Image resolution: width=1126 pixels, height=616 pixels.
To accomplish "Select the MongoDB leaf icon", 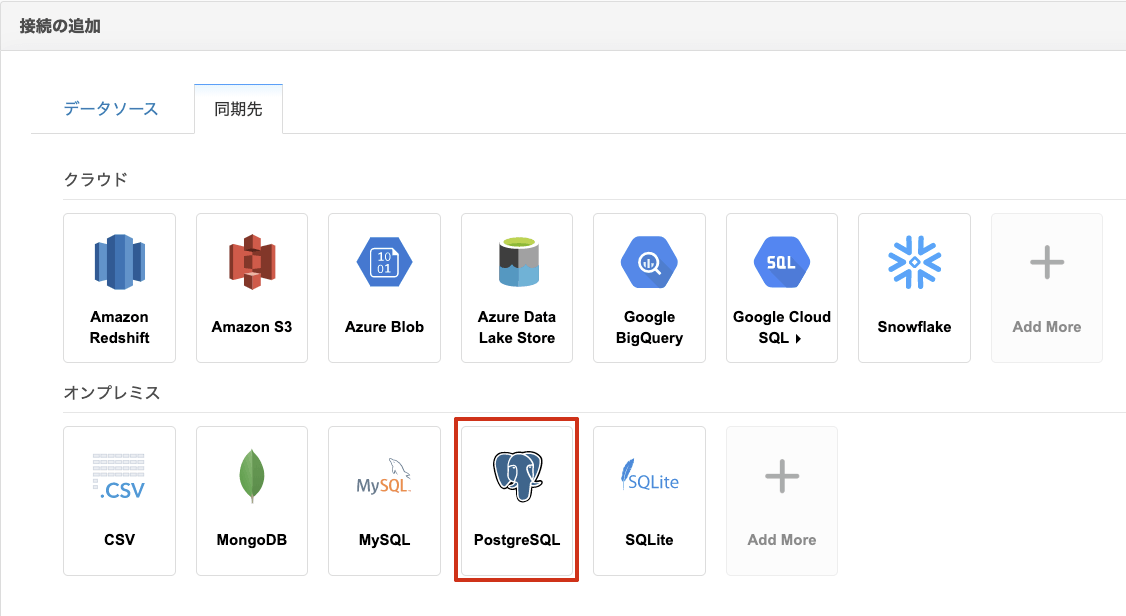I will coord(252,477).
